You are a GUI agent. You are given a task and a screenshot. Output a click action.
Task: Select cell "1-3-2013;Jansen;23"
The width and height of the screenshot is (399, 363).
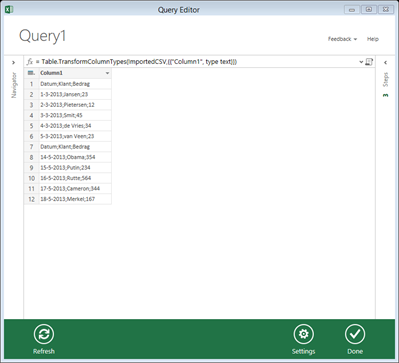tap(75, 94)
